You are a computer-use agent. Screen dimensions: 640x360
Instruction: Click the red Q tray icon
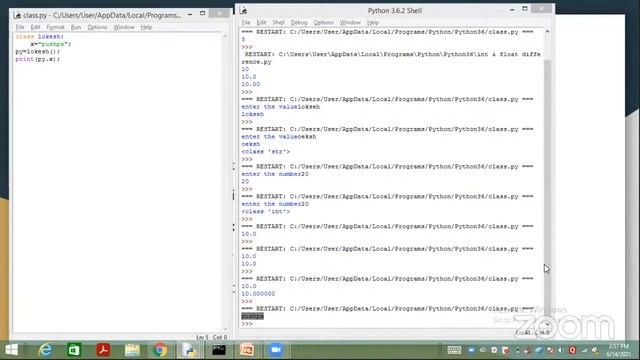pyautogui.click(x=572, y=350)
